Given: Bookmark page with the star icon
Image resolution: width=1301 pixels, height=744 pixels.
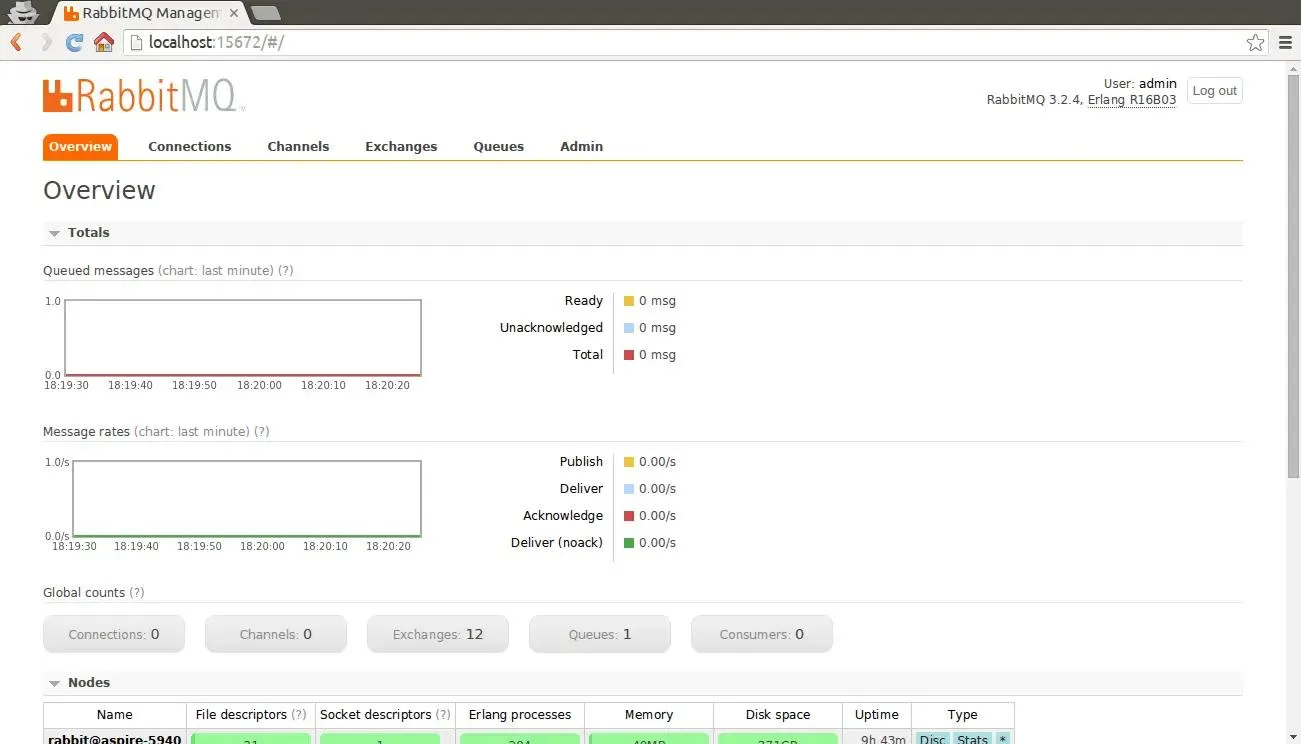Looking at the screenshot, I should coord(1255,42).
